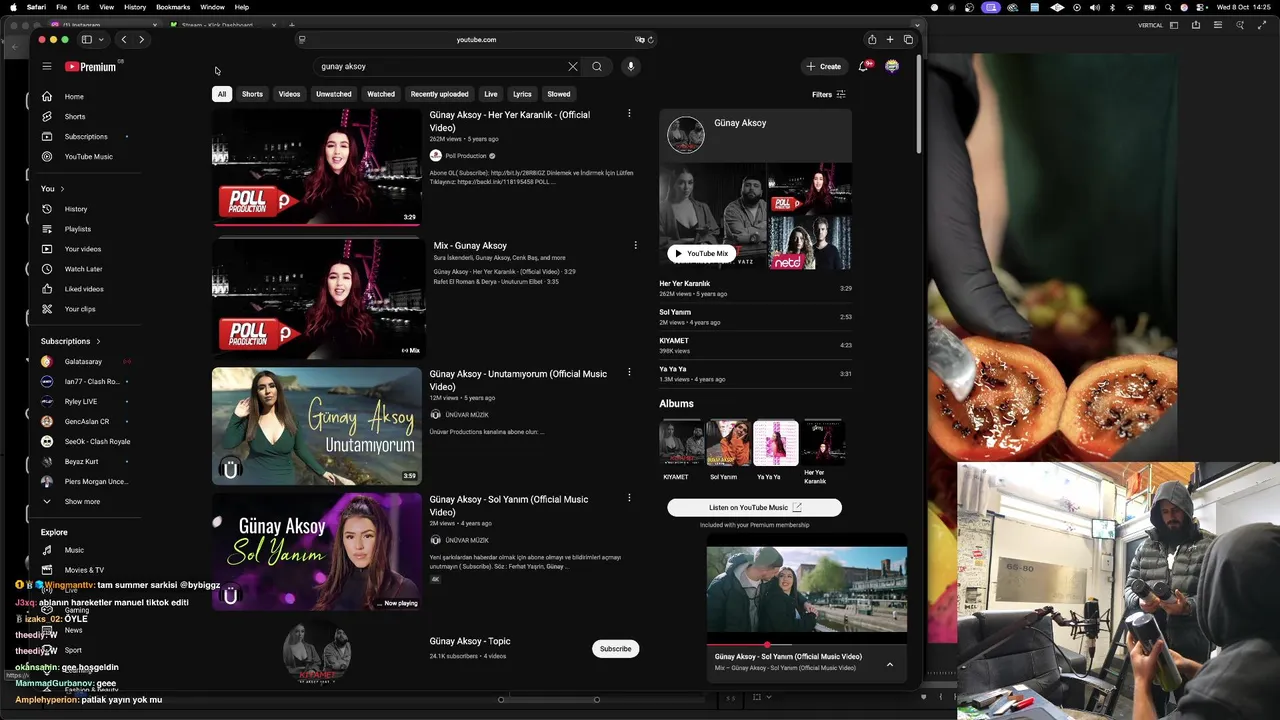Clear the search text with X

(573, 67)
